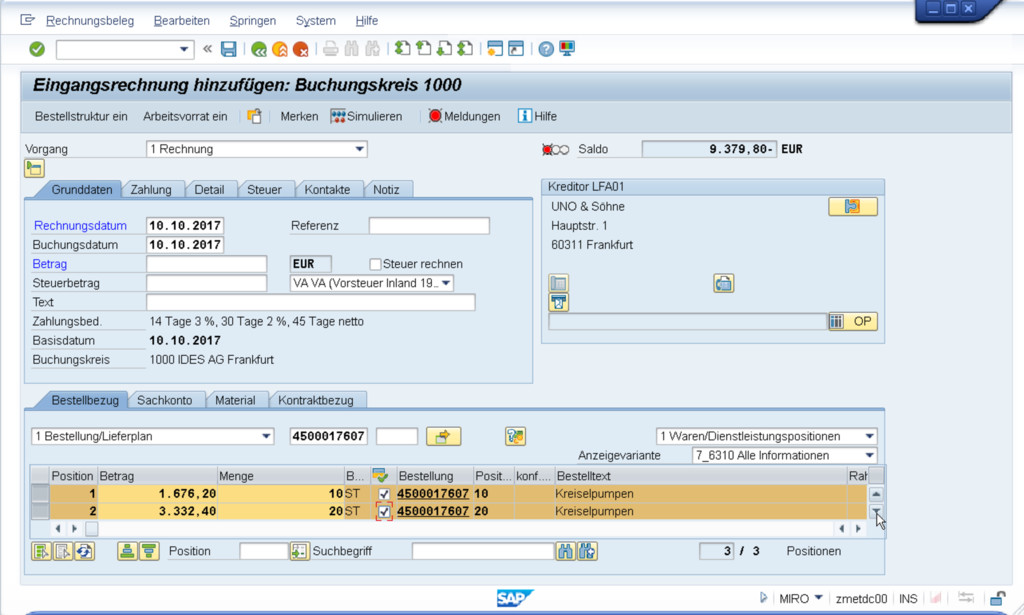Switch to the Zahlung tab
Viewport: 1024px width, 615px height.
[x=151, y=189]
